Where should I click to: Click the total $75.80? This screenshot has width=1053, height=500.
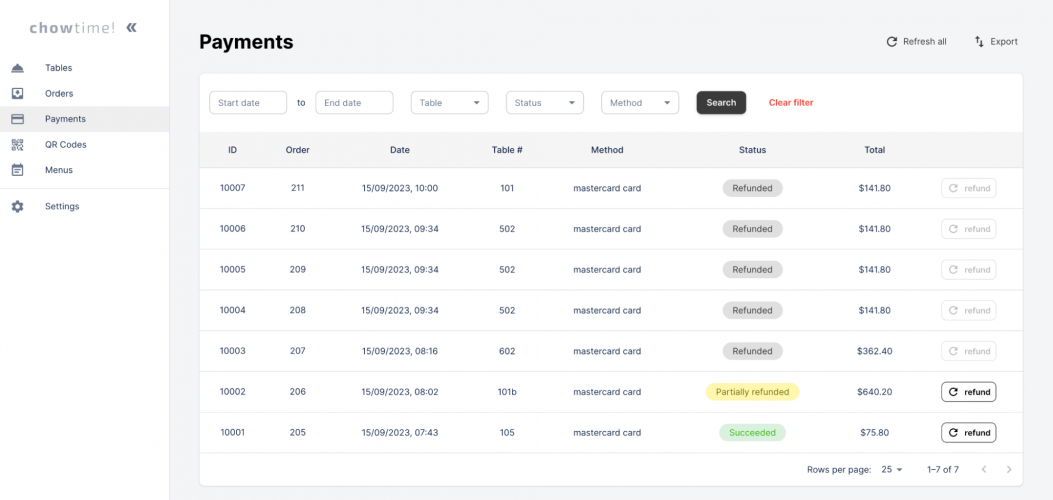(874, 433)
